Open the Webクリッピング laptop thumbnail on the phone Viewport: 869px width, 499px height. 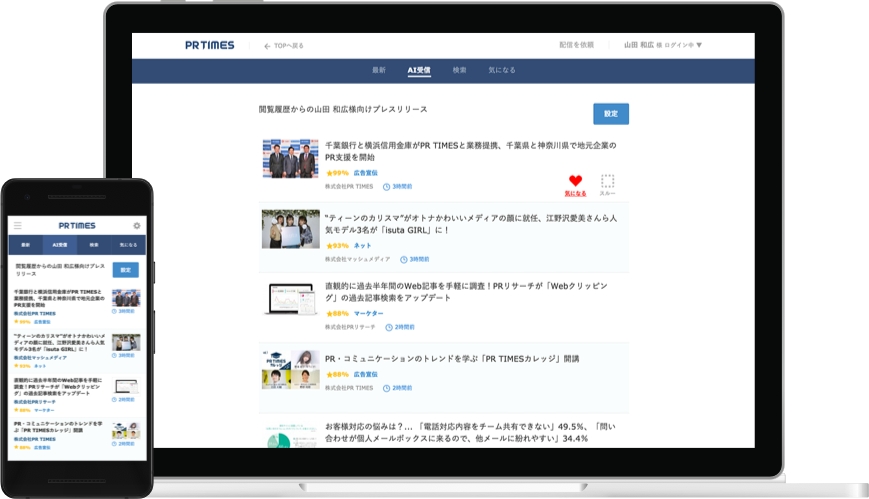coord(126,386)
